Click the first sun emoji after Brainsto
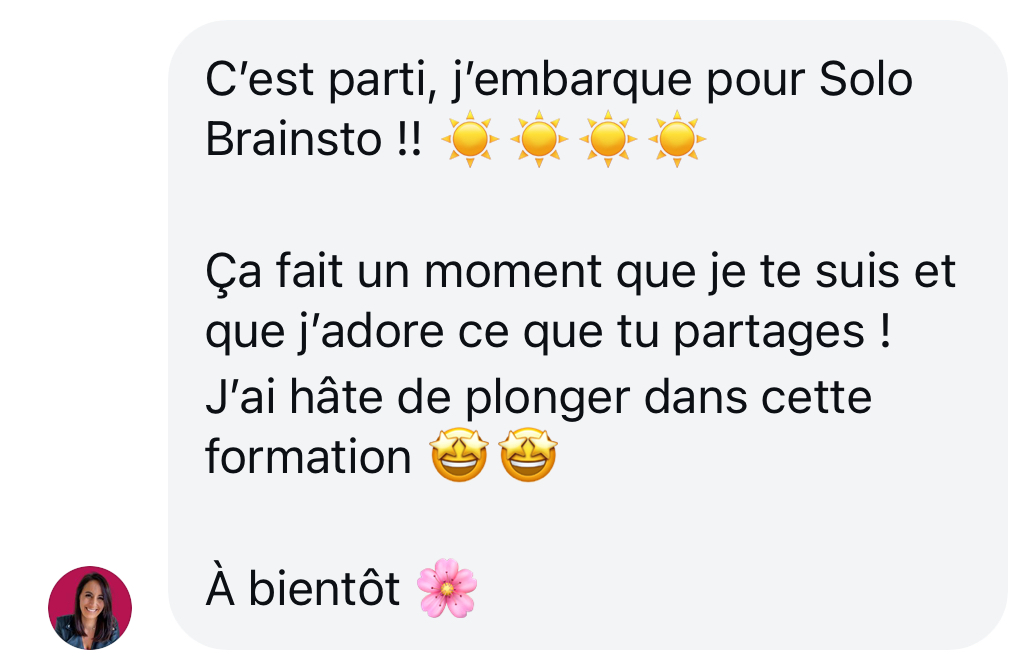The image size is (1021, 666). tap(469, 139)
